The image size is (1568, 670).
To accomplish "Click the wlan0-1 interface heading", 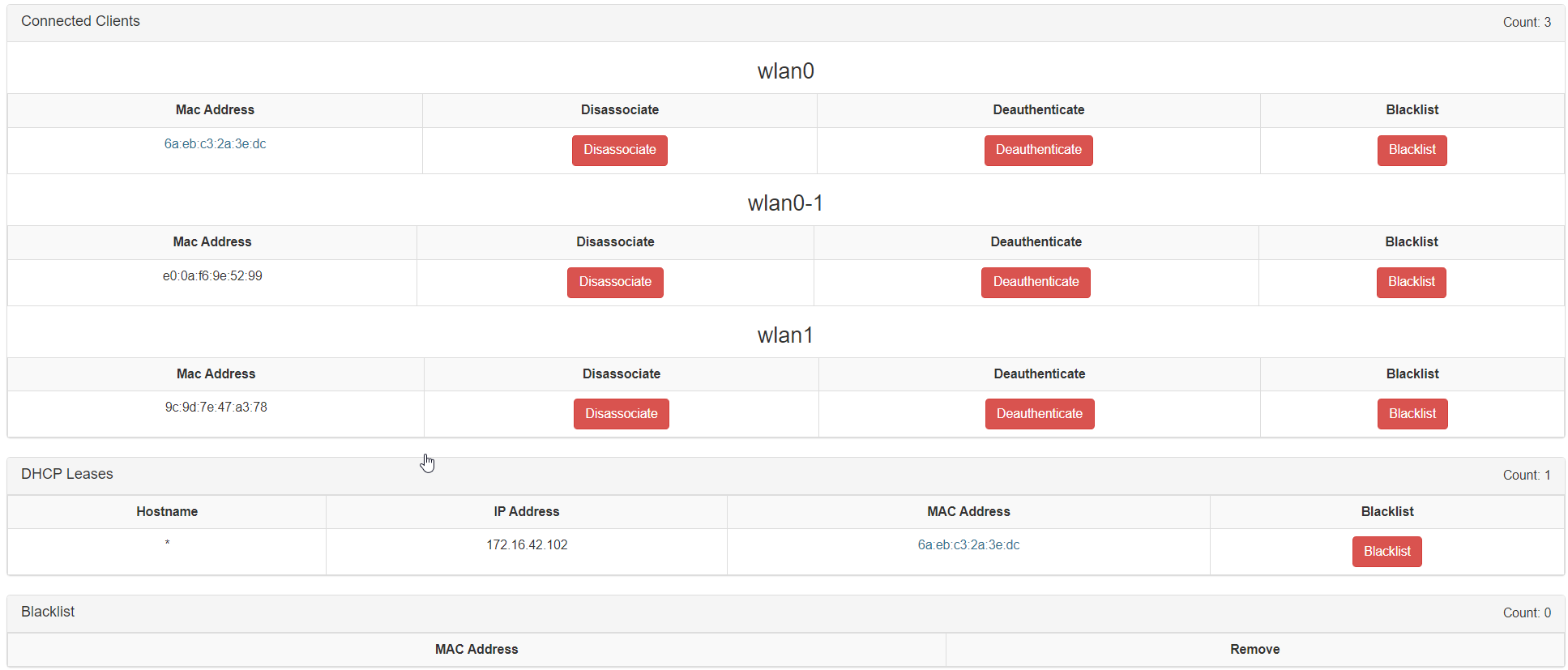I will click(x=785, y=203).
